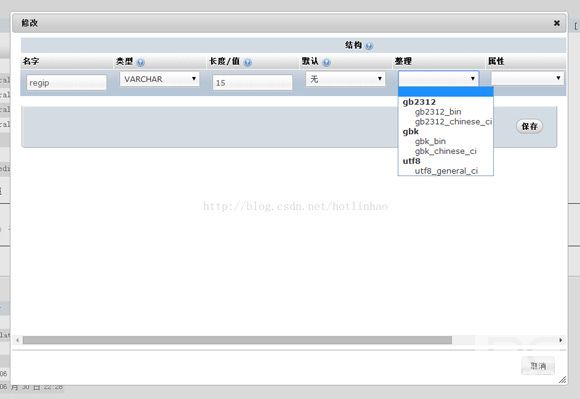Choose gbk_chinese_ci collation
Viewport: 580px width, 399px height.
click(446, 151)
